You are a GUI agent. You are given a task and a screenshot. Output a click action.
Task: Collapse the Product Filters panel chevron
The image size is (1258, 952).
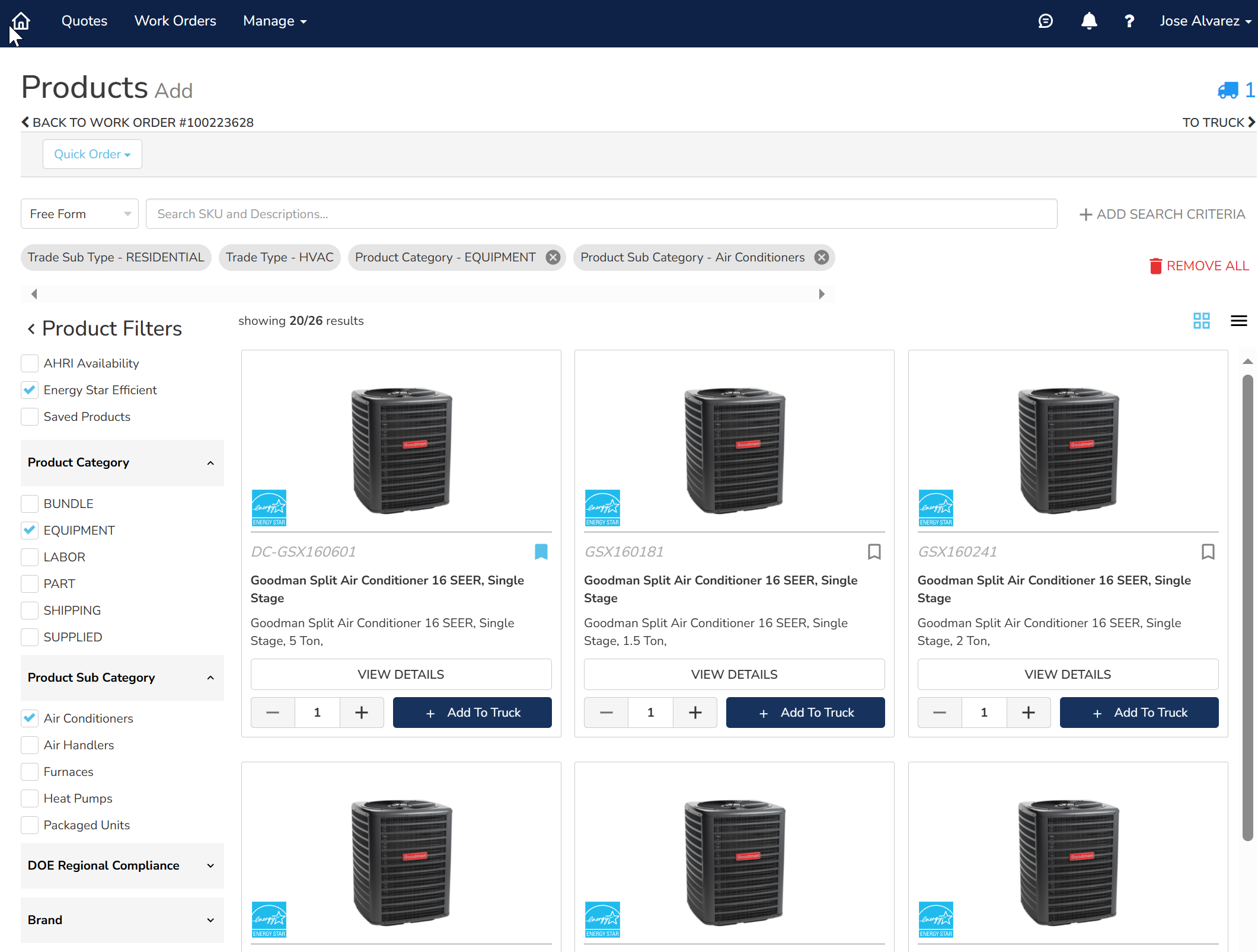tap(31, 328)
